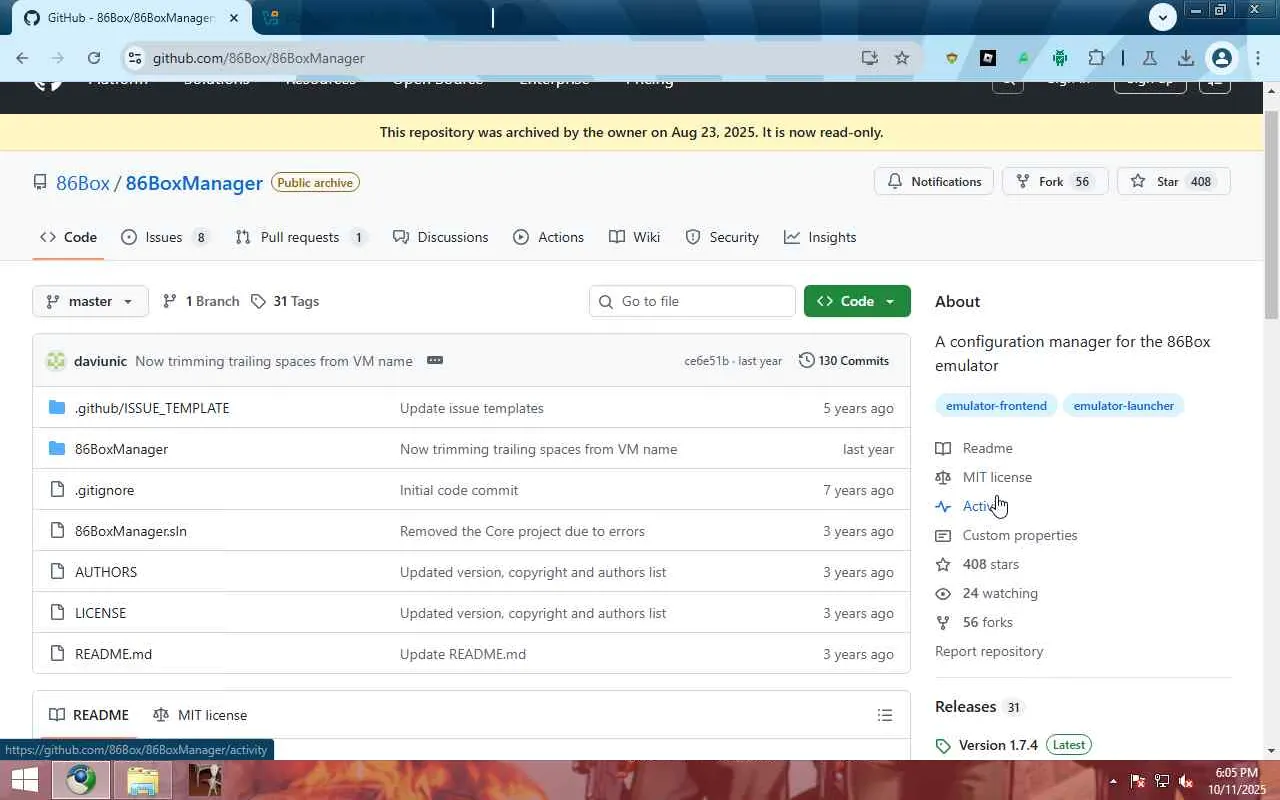Click the Fork 56 button
The image size is (1280, 800).
(1055, 181)
